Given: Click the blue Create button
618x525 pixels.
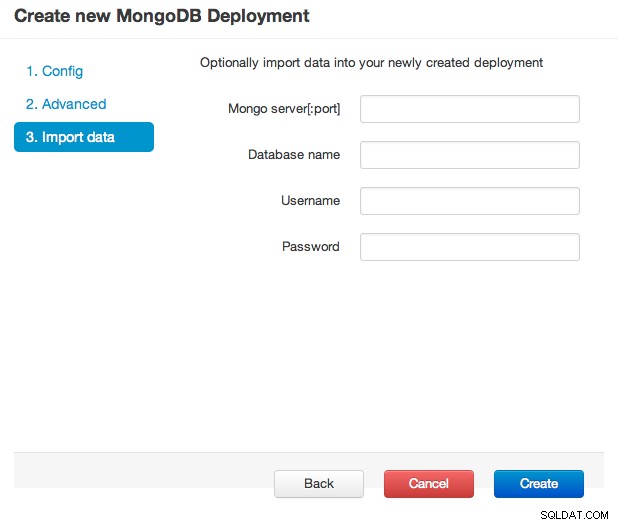Looking at the screenshot, I should [539, 484].
